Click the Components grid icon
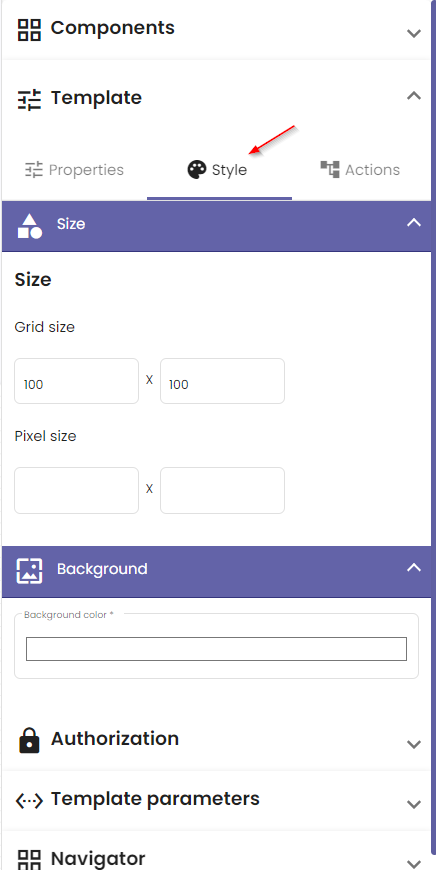 (29, 30)
